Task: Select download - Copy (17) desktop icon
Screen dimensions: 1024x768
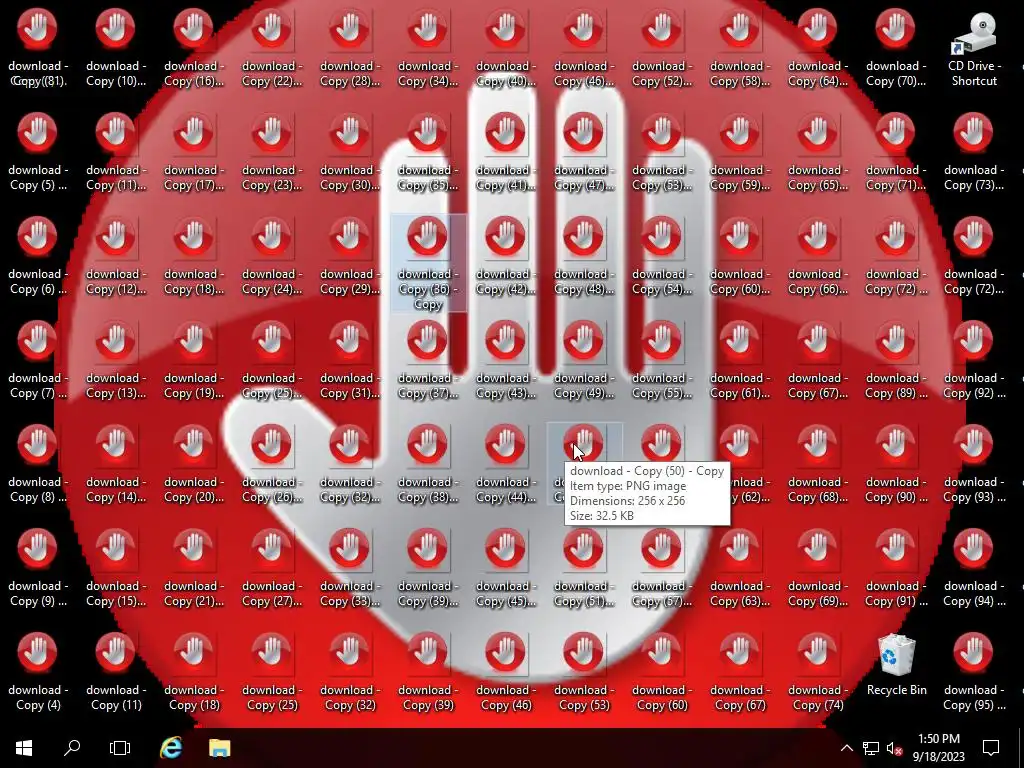Action: [x=193, y=154]
